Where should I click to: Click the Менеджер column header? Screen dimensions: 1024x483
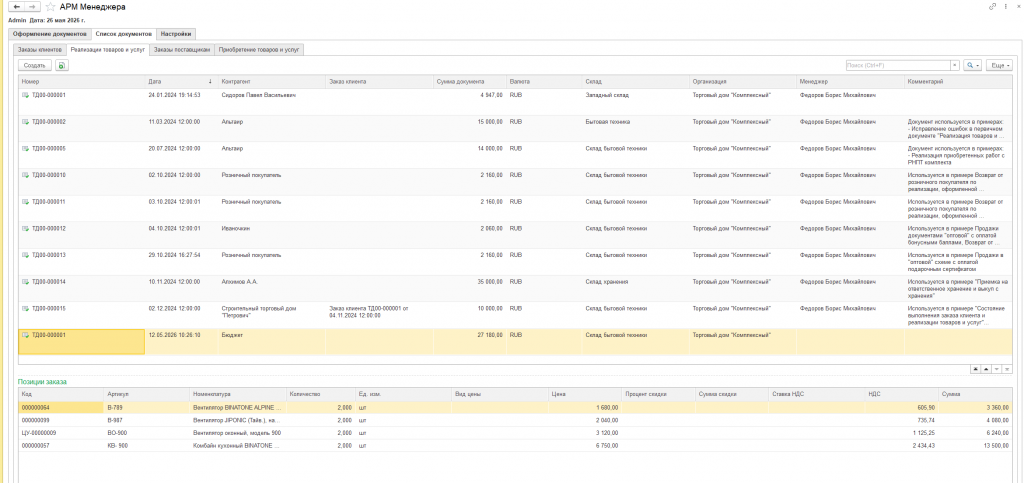pos(850,82)
